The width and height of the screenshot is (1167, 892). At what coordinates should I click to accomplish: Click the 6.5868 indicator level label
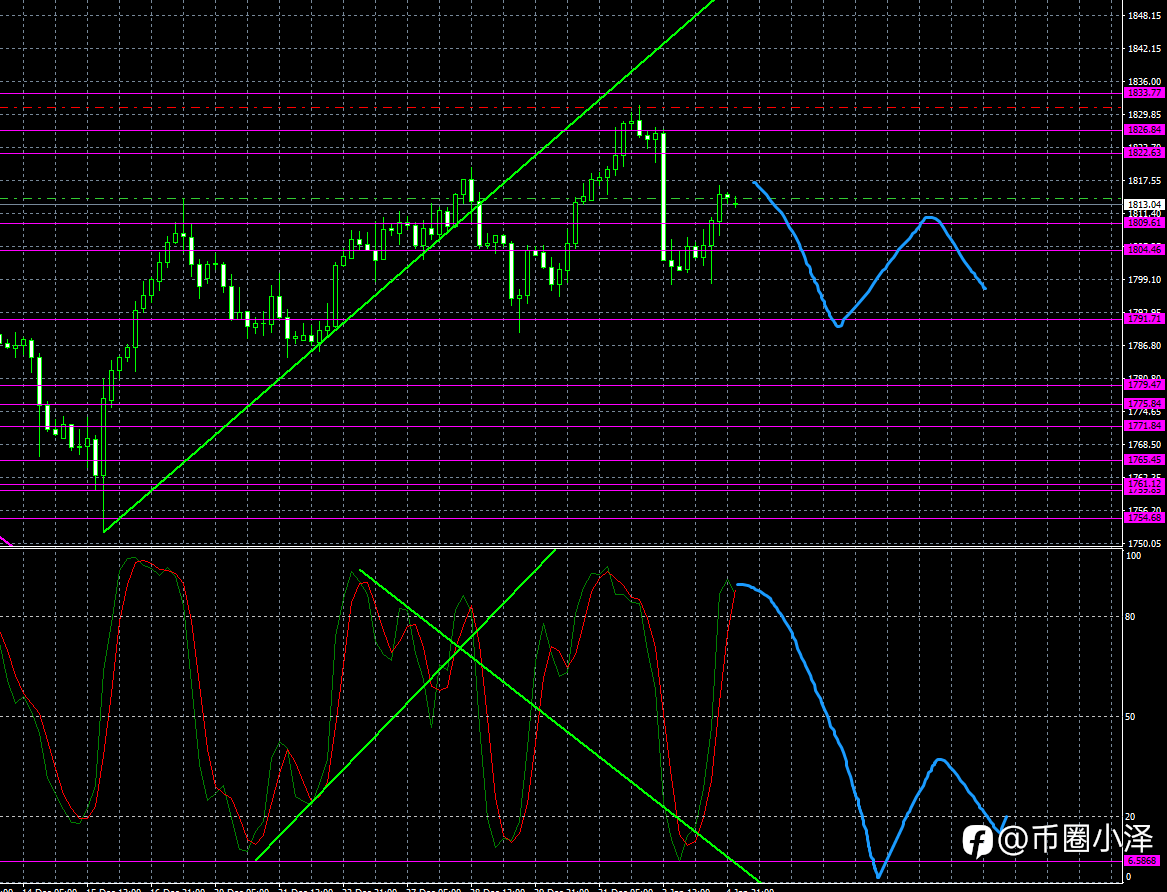coord(1144,861)
